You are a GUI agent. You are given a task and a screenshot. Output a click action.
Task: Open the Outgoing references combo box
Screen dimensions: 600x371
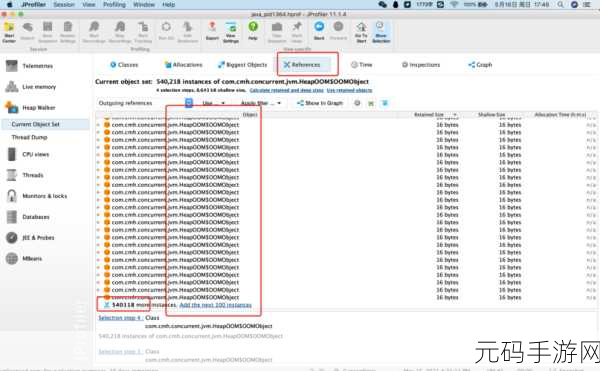click(145, 103)
